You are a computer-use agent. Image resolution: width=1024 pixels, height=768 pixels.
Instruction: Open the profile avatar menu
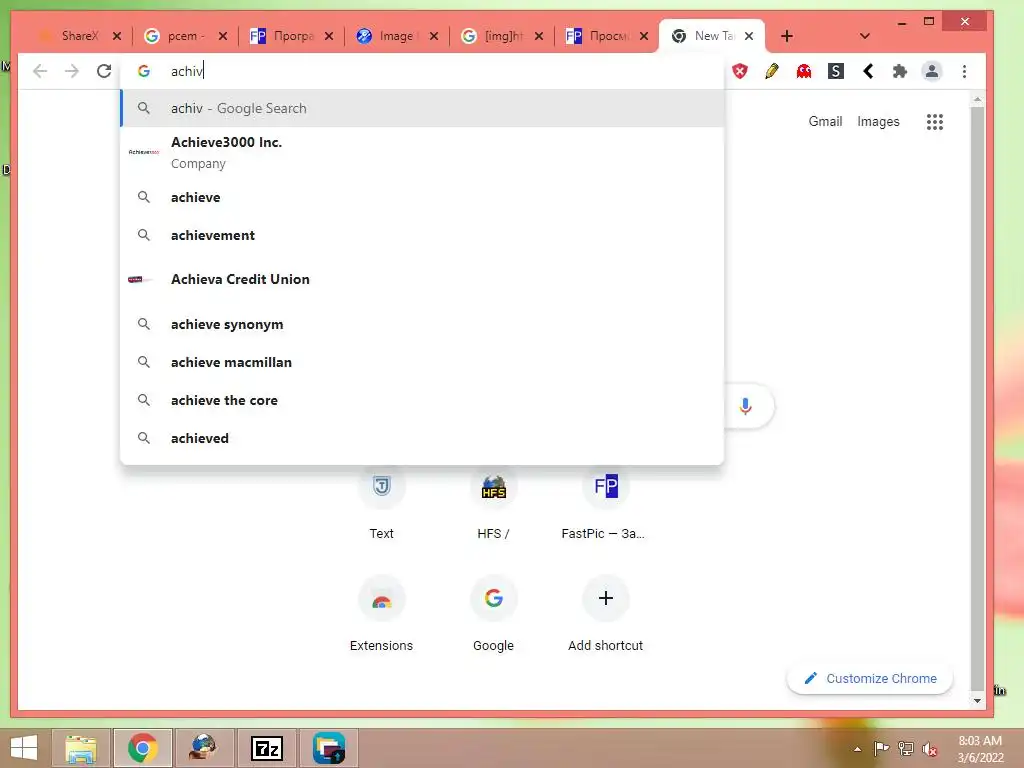[x=932, y=71]
